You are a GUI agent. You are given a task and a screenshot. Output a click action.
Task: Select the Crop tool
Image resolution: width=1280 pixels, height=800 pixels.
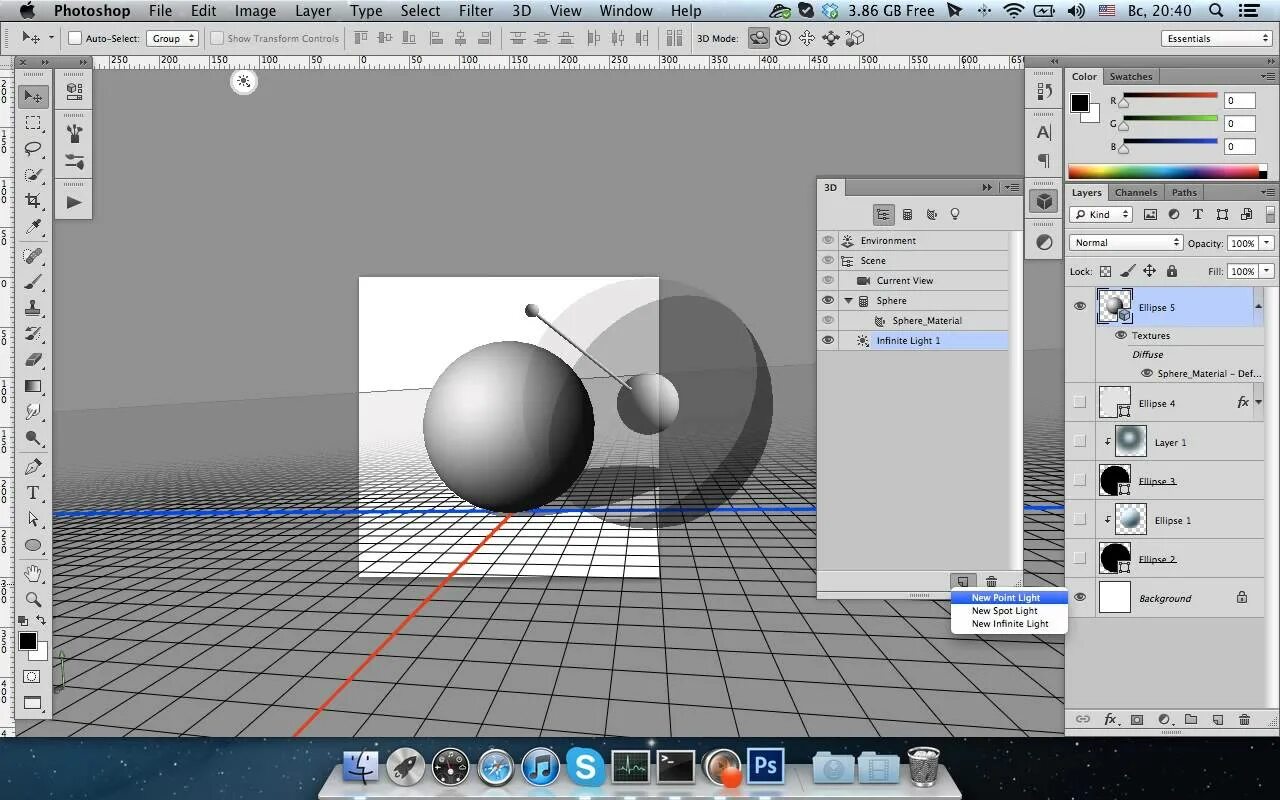[33, 201]
